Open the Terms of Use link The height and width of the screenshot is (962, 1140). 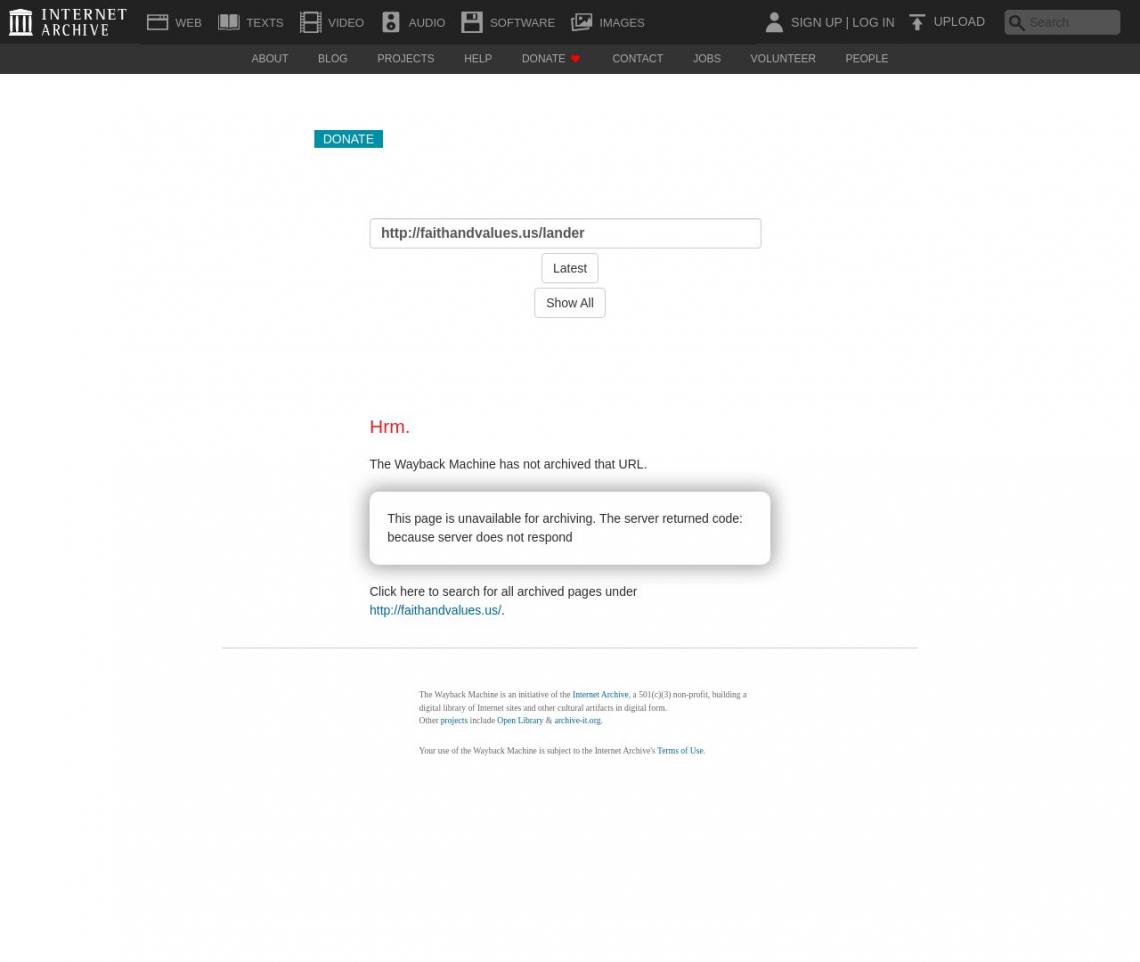[x=680, y=751]
